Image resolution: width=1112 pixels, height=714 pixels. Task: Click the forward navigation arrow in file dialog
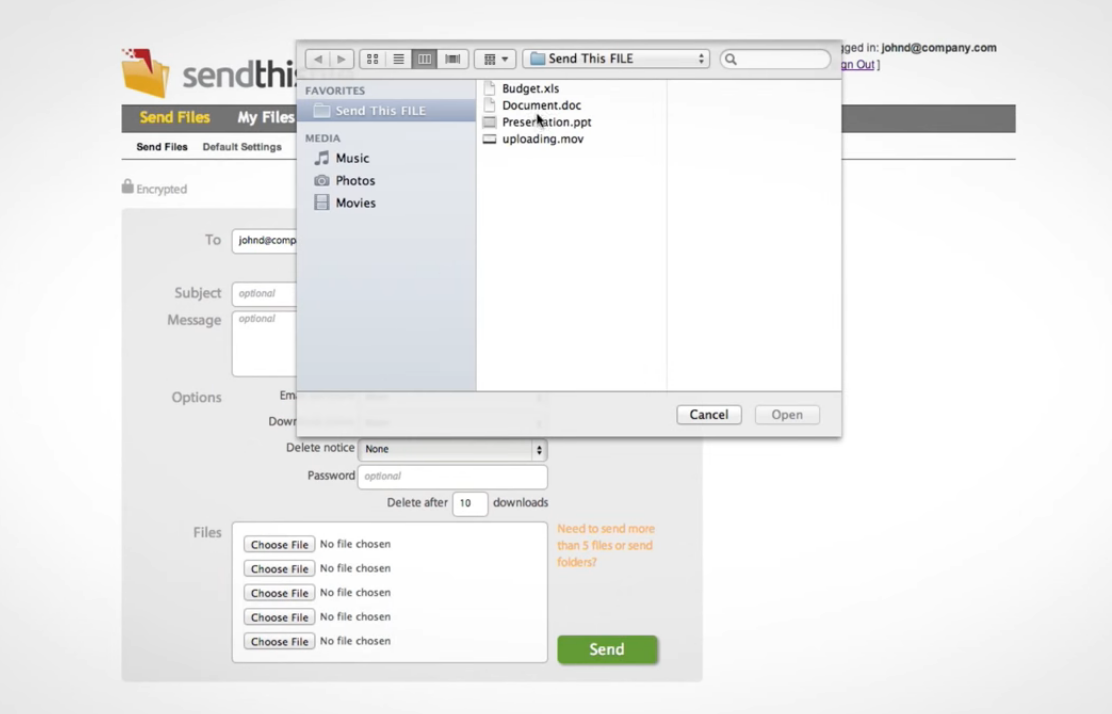(341, 59)
